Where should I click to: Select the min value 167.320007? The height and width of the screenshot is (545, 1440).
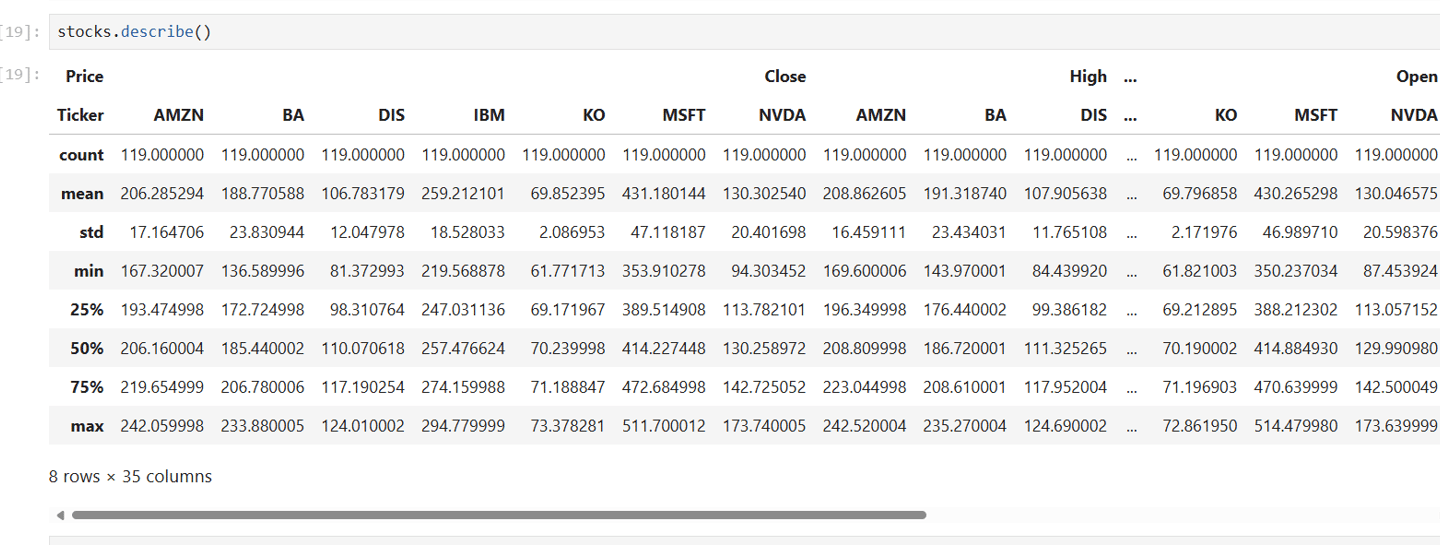[162, 271]
